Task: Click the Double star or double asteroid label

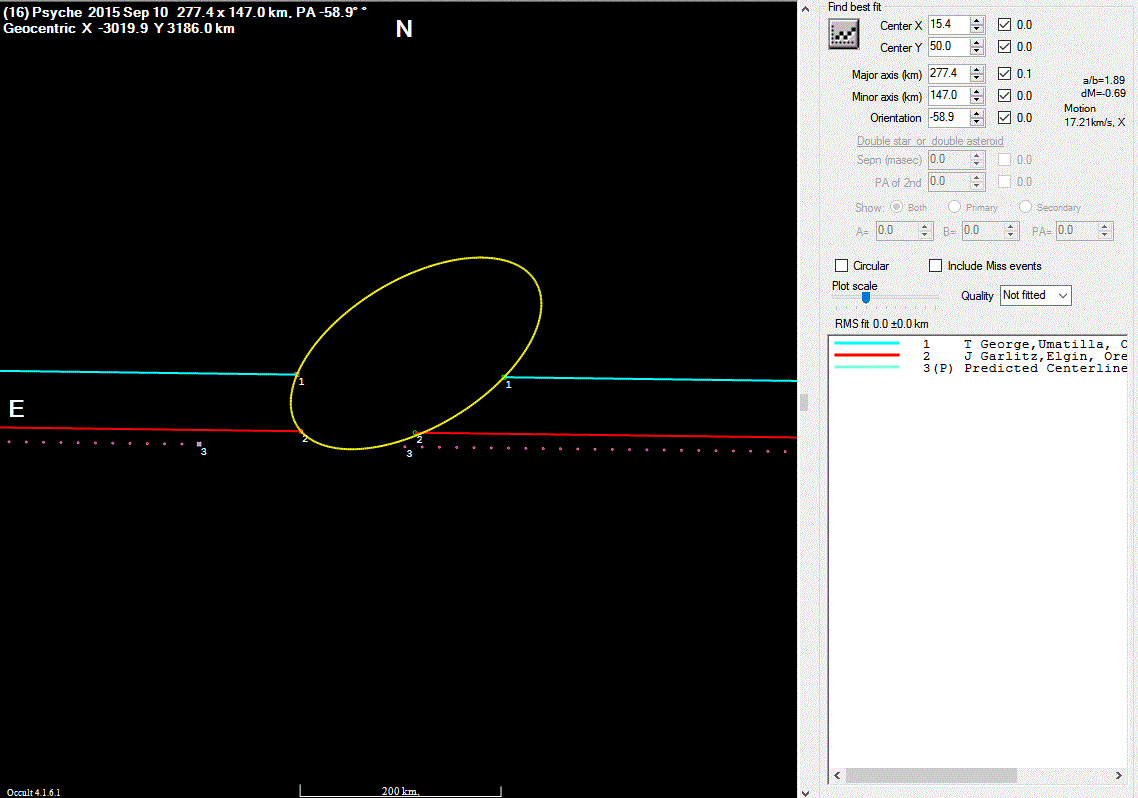Action: tap(930, 141)
